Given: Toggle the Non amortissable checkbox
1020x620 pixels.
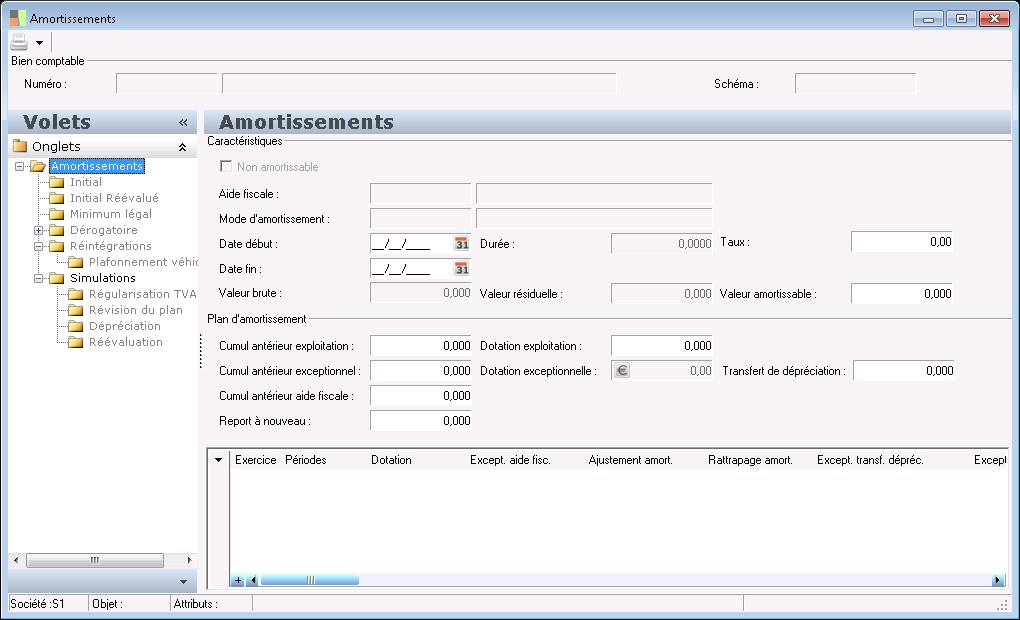Looking at the screenshot, I should 226,167.
